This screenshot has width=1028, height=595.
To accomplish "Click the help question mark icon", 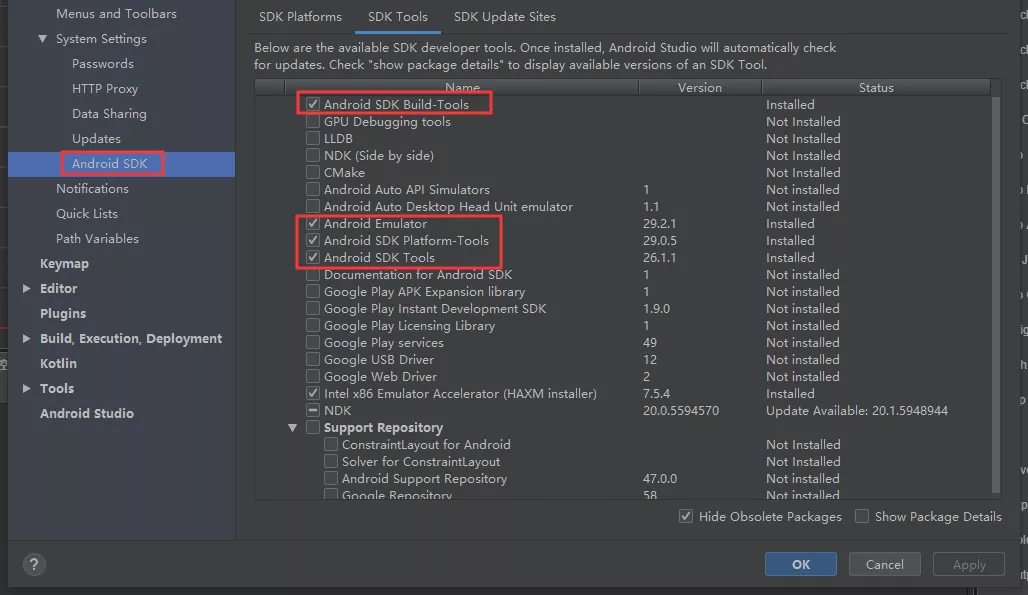I will pyautogui.click(x=34, y=564).
